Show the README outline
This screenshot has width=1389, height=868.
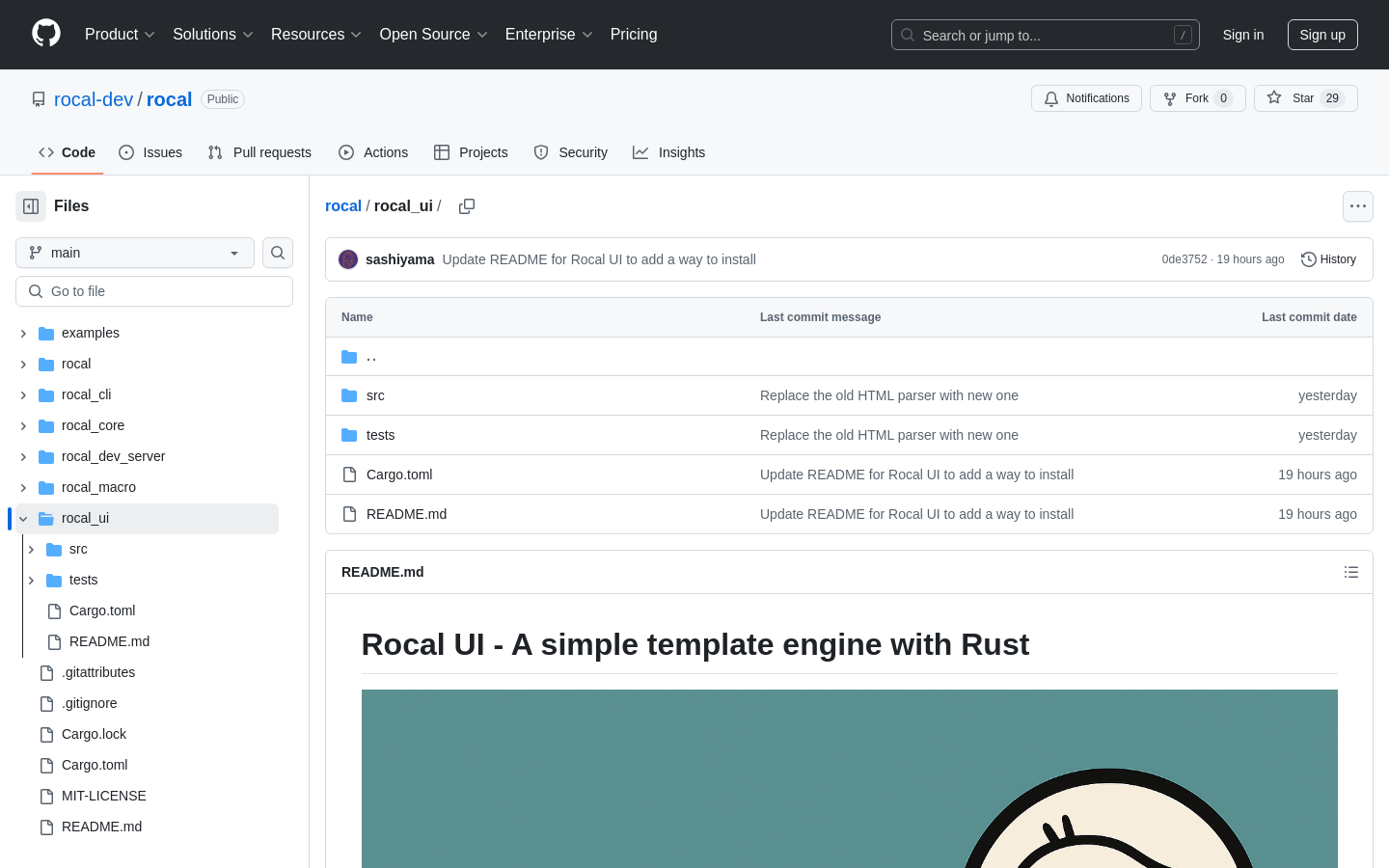coord(1351,572)
